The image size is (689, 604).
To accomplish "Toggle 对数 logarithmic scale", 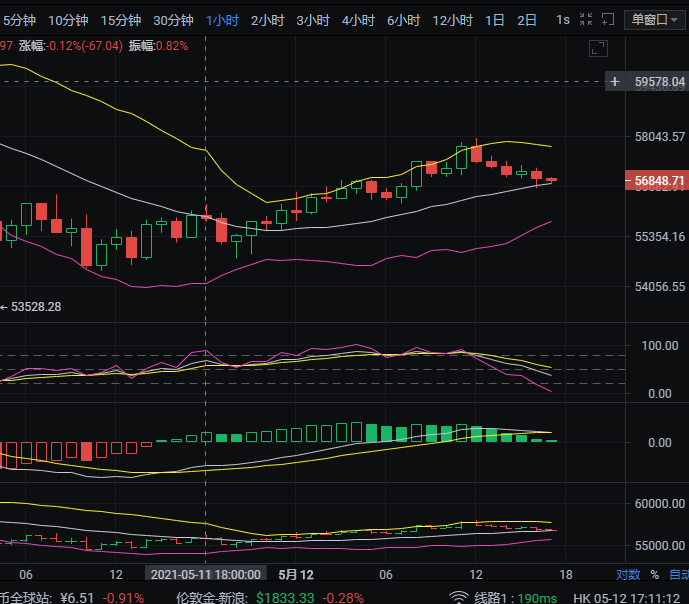I will point(627,575).
